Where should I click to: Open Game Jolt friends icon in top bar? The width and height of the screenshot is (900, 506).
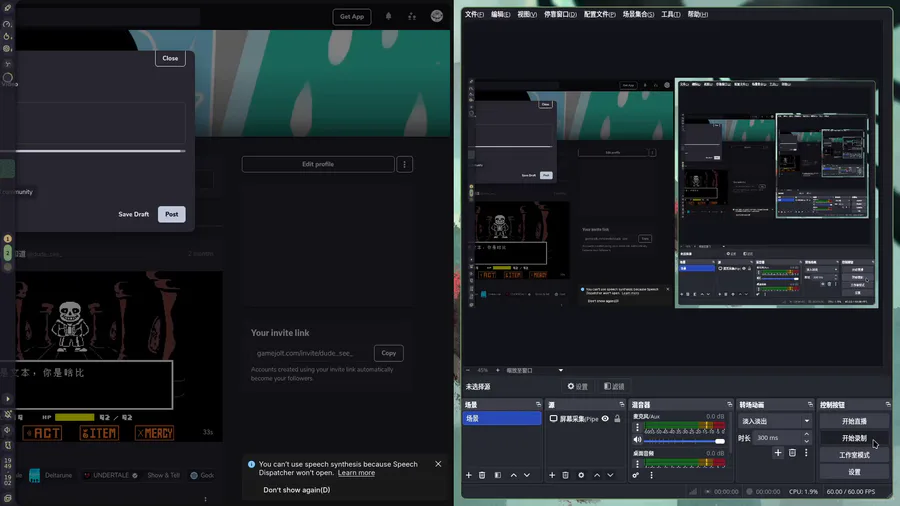[x=412, y=16]
